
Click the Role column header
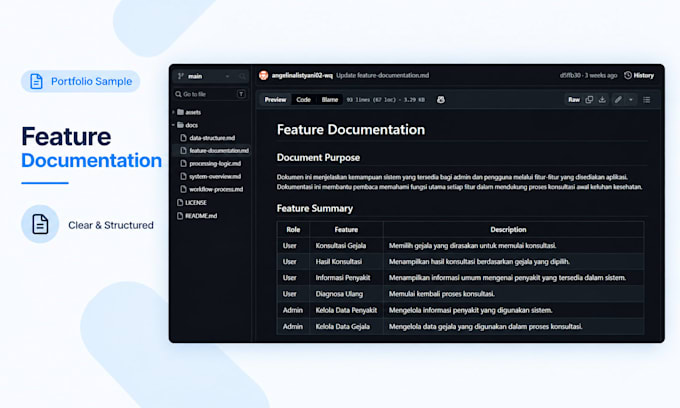tap(293, 230)
